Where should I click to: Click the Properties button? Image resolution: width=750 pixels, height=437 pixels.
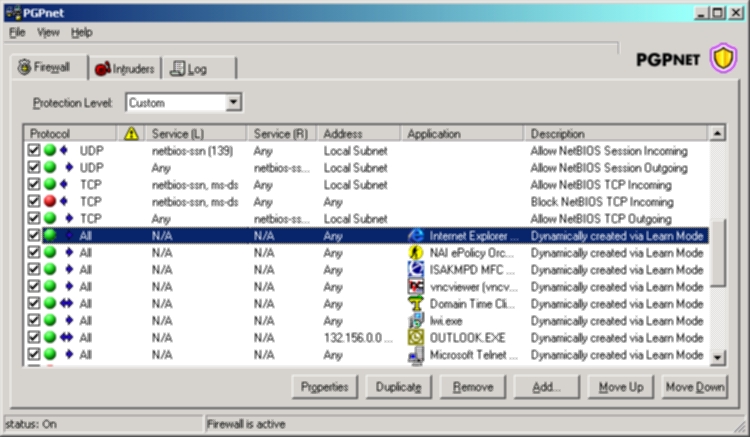click(x=324, y=387)
